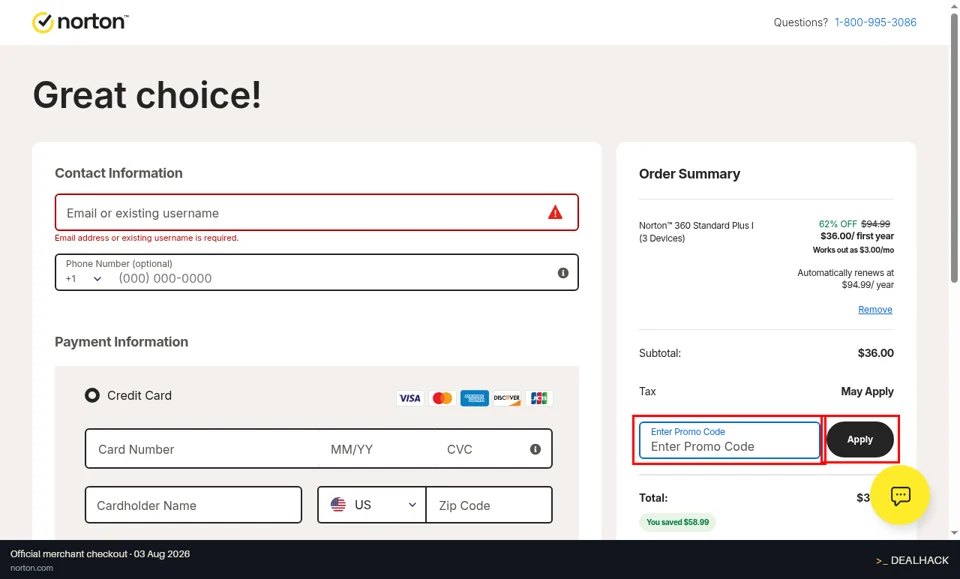Focus the Enter Promo Code field

click(729, 440)
